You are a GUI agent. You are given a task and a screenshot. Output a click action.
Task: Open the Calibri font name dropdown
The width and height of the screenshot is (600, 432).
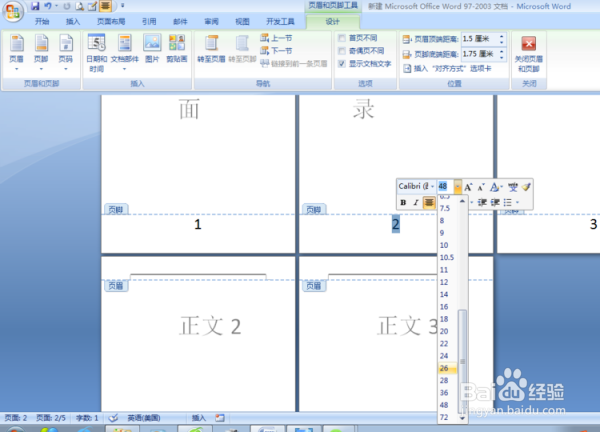(x=433, y=186)
